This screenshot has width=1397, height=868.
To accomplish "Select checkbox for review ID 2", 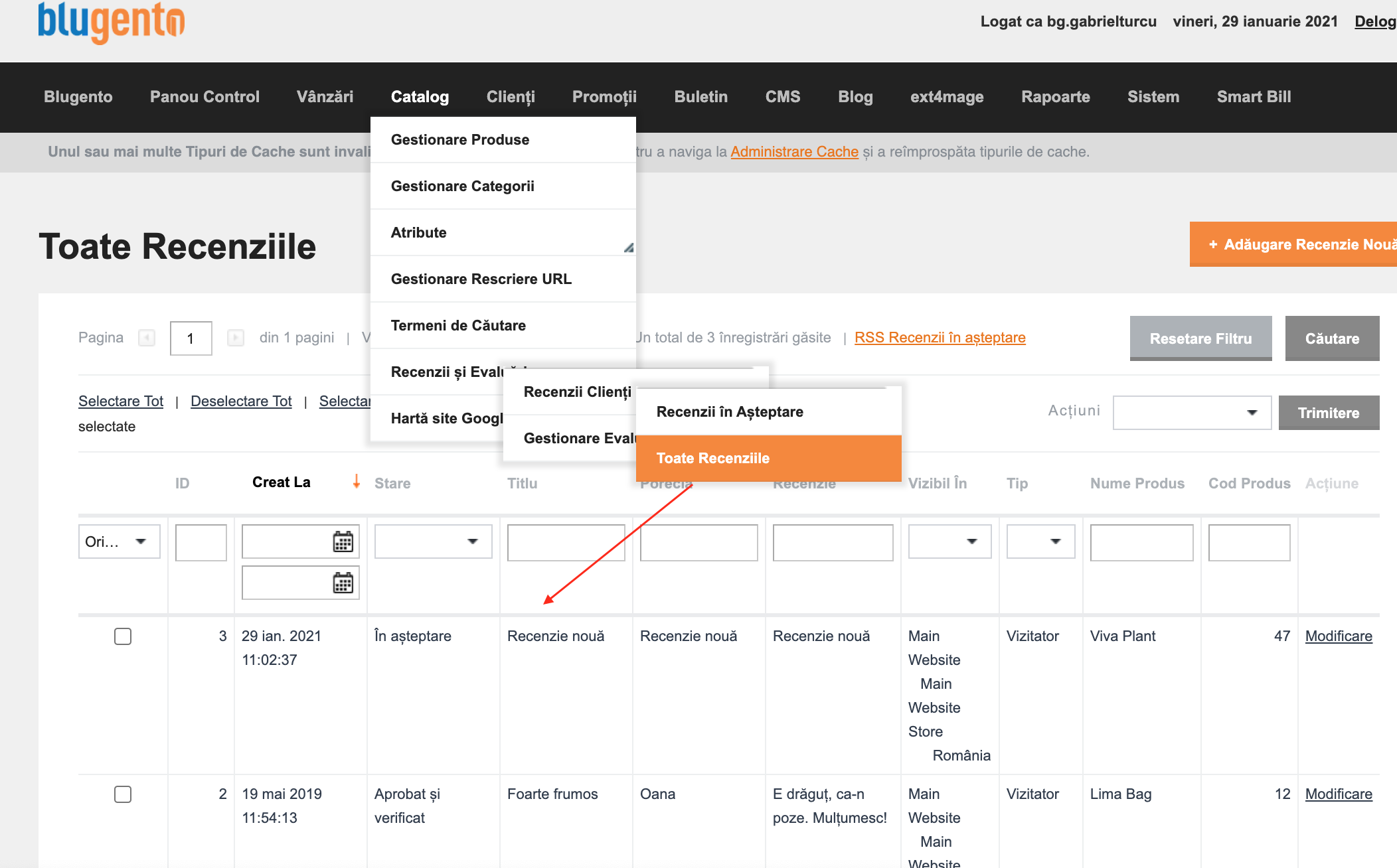I will click(123, 794).
